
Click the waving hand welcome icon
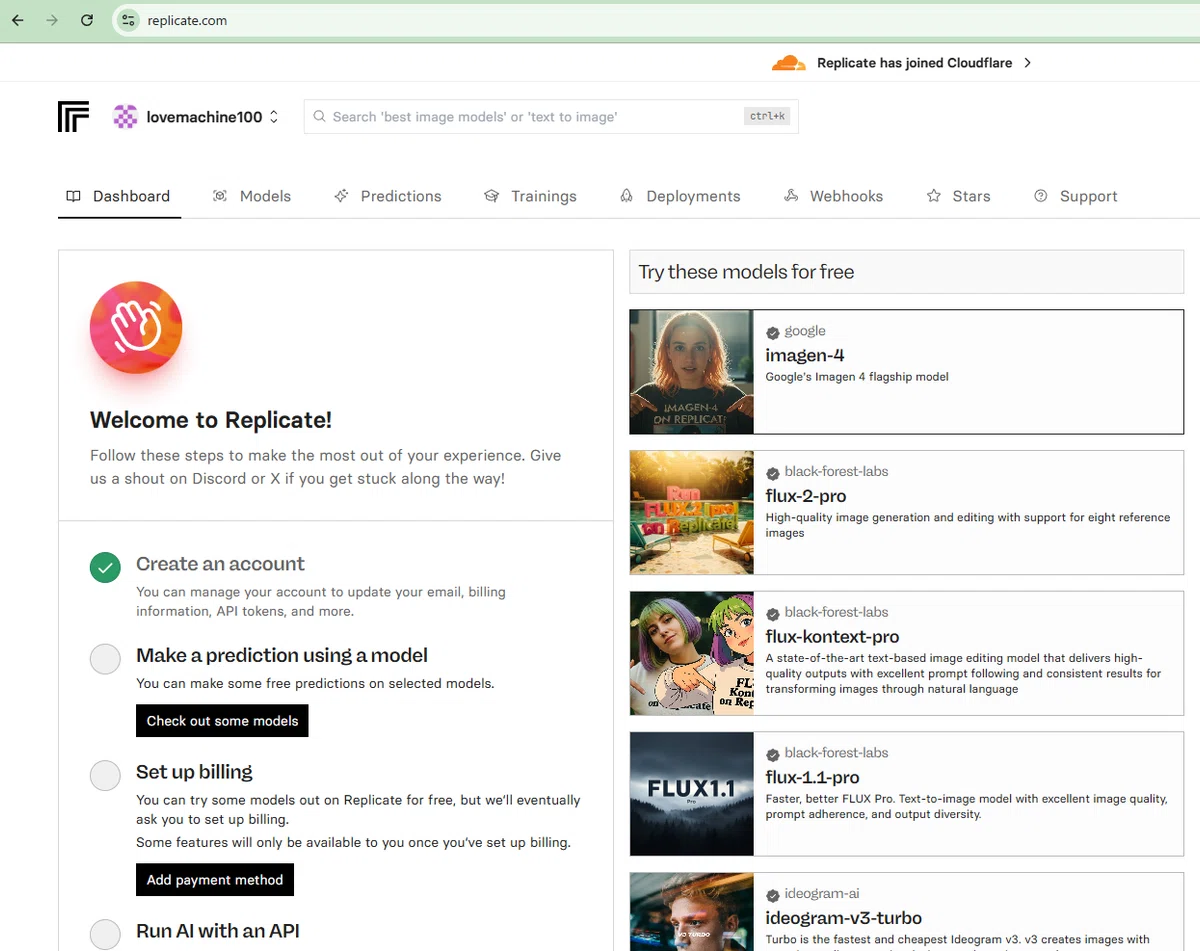(136, 328)
